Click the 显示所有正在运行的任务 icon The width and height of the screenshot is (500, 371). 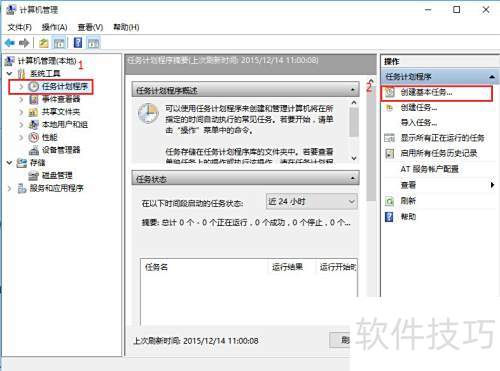point(389,138)
